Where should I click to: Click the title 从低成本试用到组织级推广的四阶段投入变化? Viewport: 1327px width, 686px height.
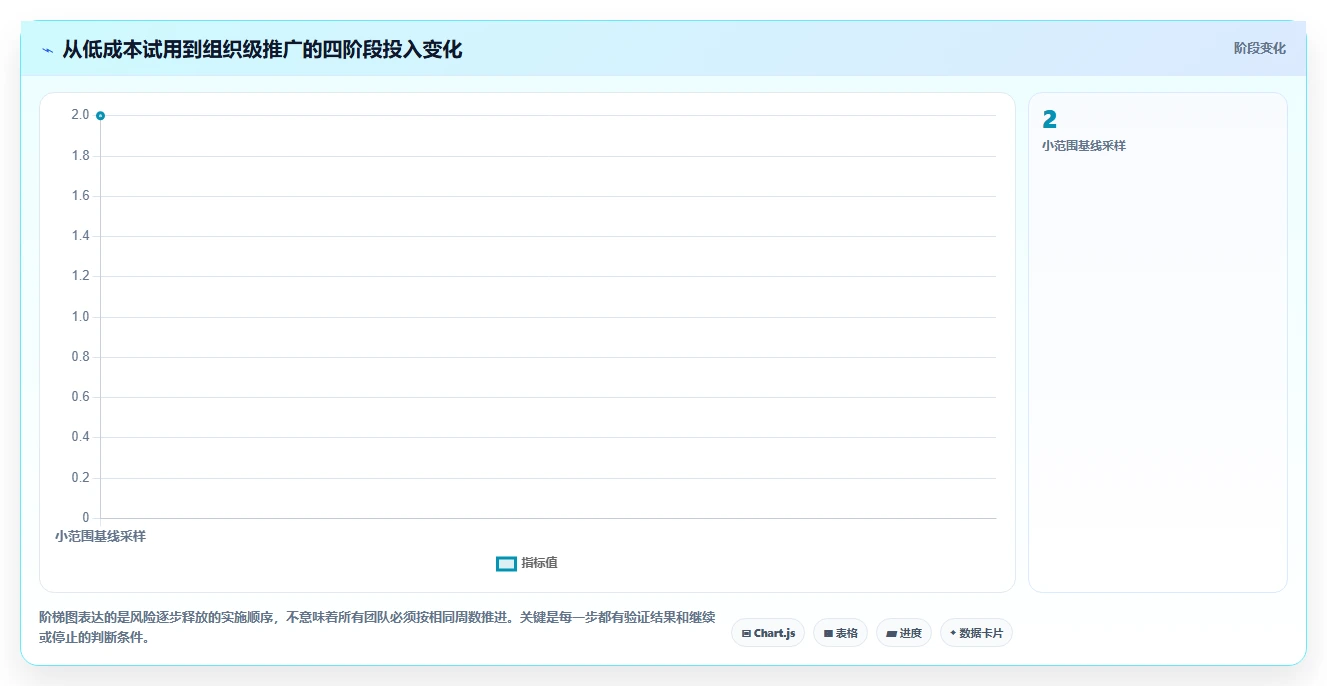pos(262,50)
